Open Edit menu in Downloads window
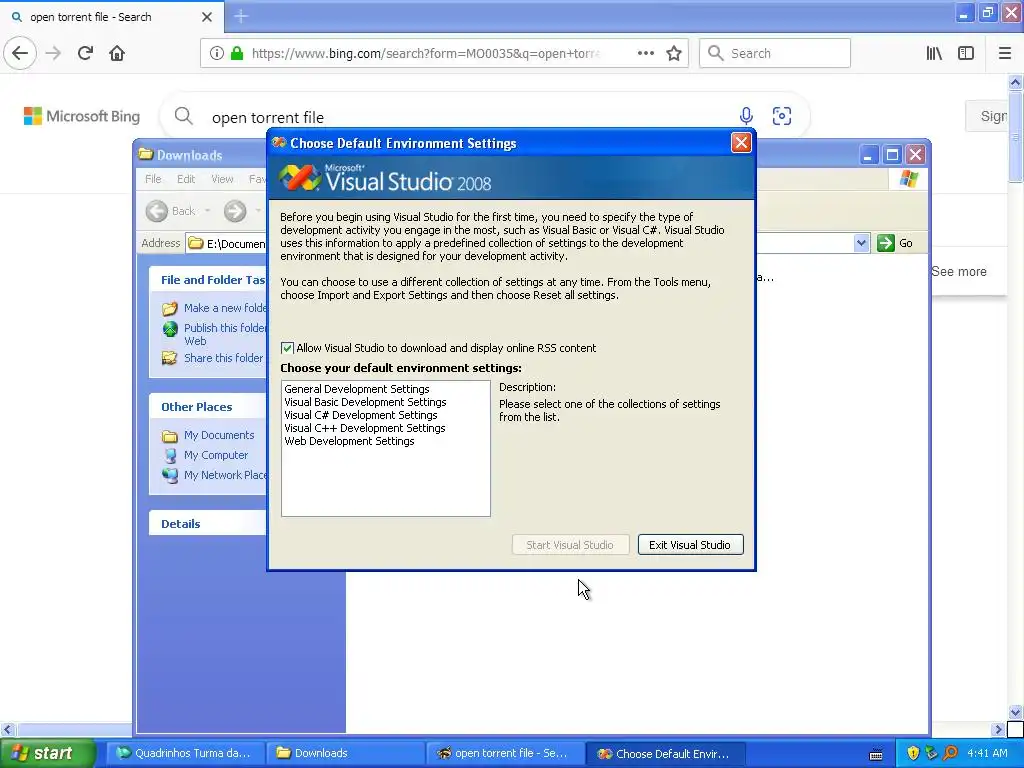The image size is (1024, 768). point(186,179)
